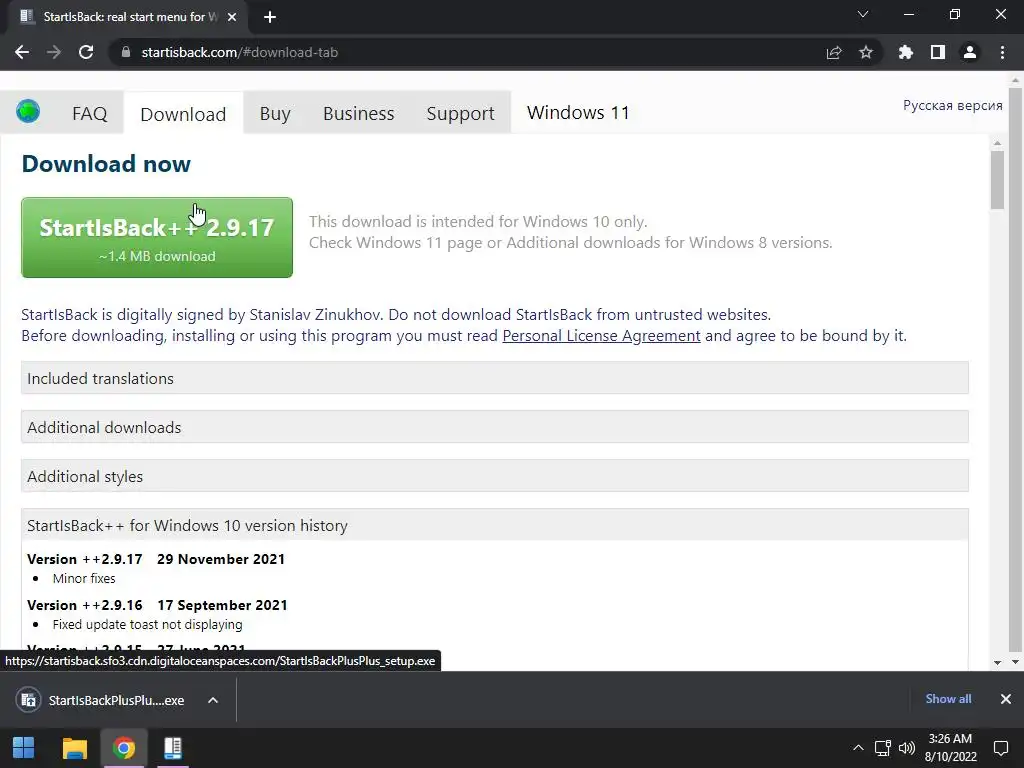1024x768 pixels.
Task: Open the Support tab
Action: (x=460, y=113)
